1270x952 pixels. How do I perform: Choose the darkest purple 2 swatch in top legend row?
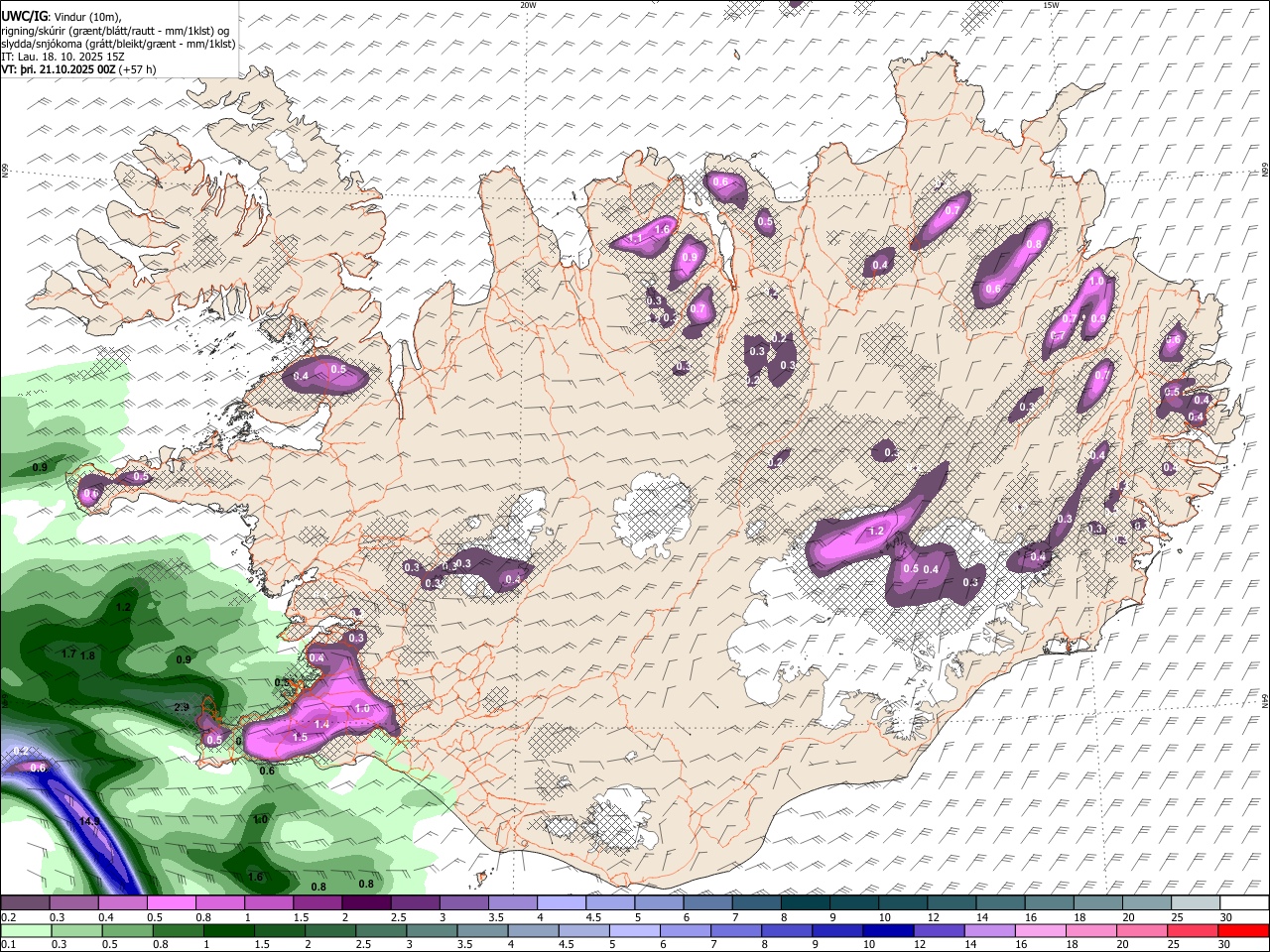coord(366,903)
